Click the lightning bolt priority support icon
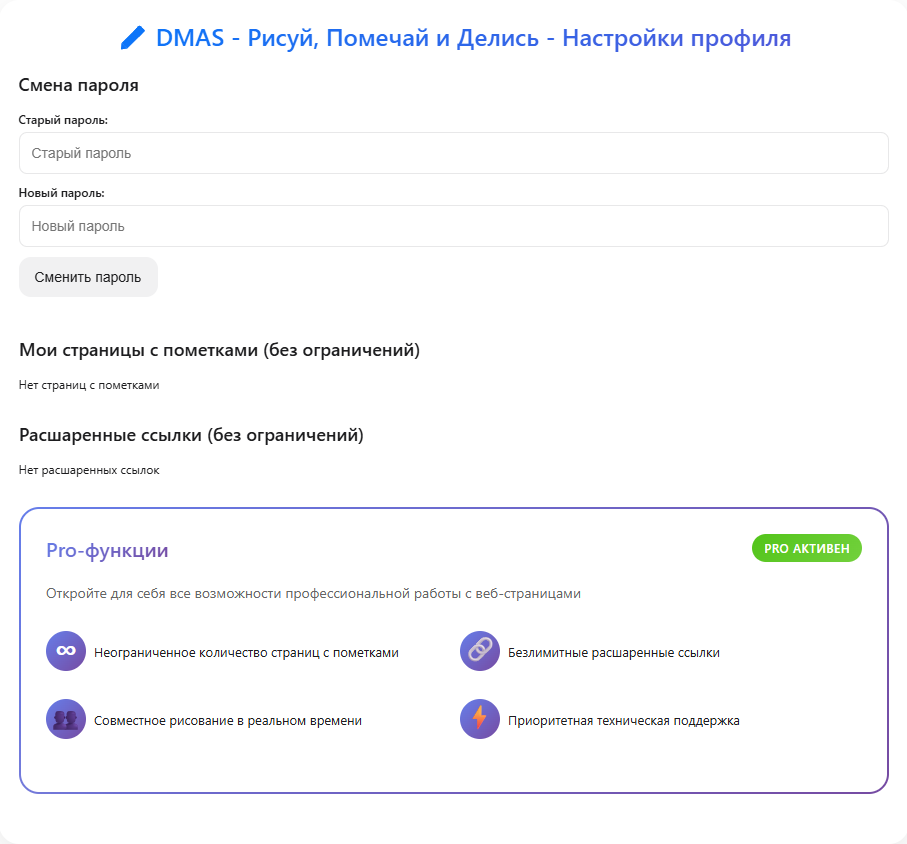 (479, 719)
